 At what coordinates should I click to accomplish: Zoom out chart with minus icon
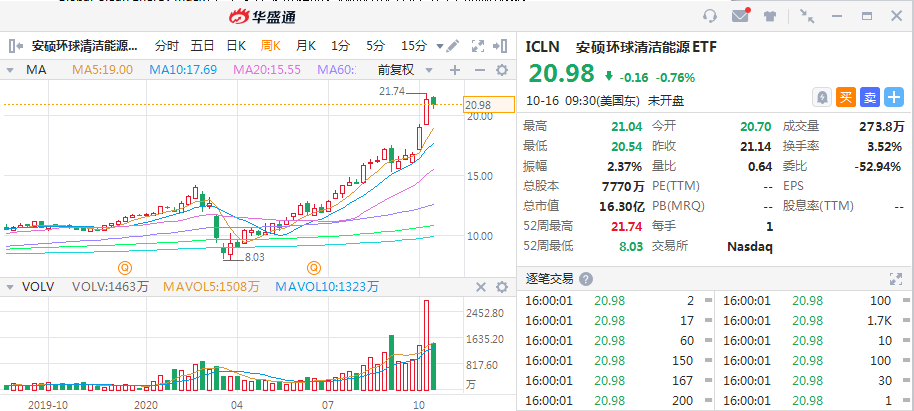click(480, 71)
